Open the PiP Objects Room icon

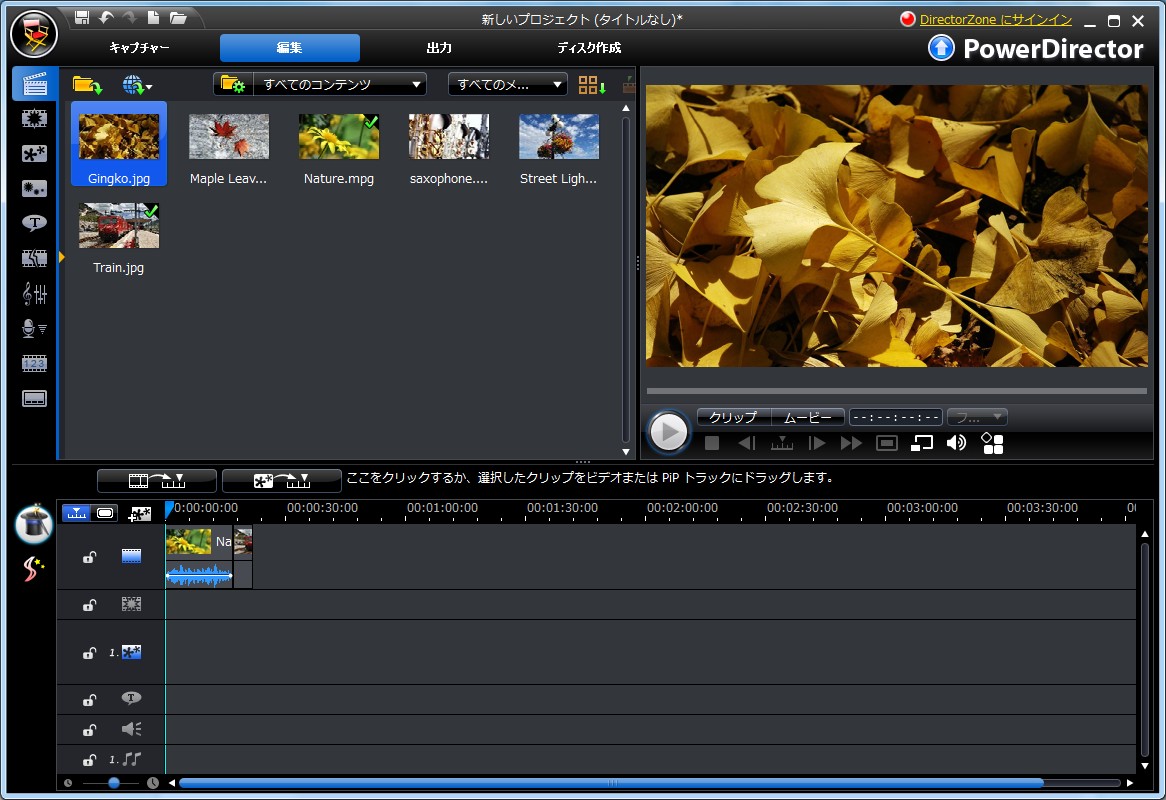pyautogui.click(x=34, y=154)
